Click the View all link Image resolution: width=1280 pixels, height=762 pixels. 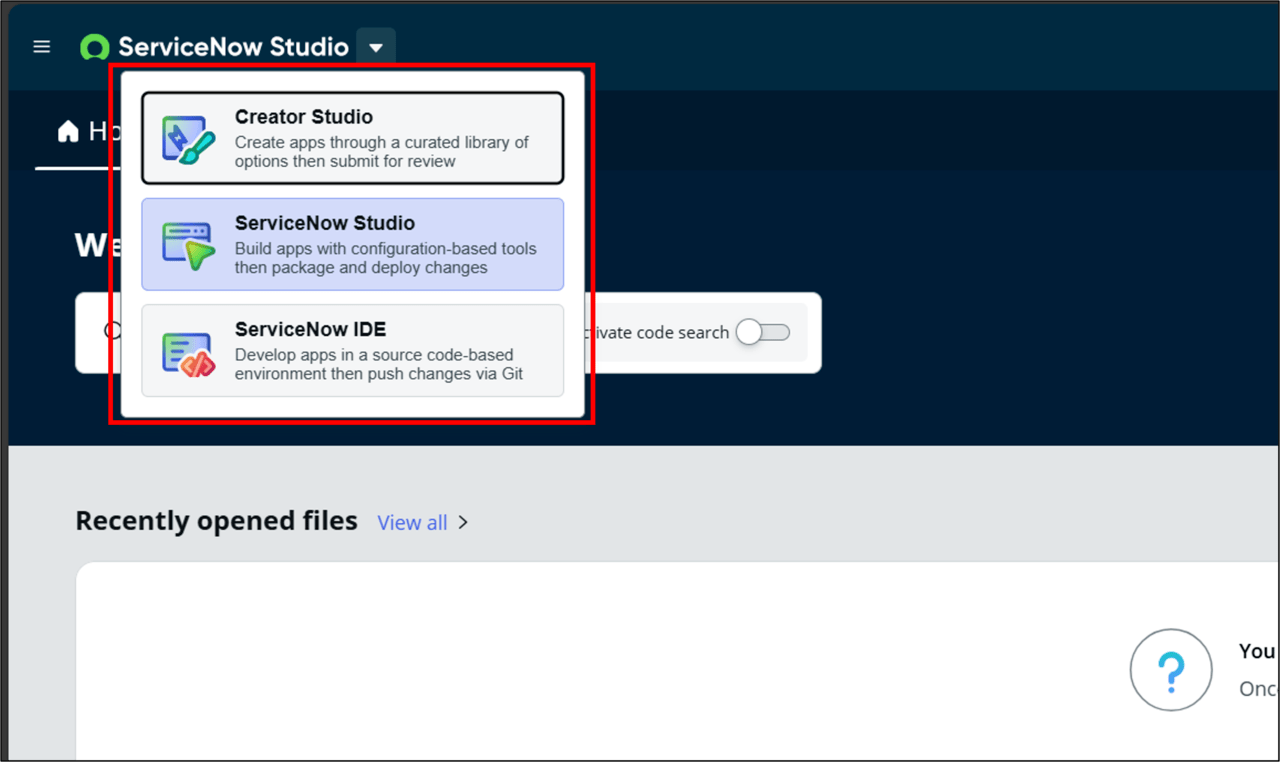click(x=412, y=522)
